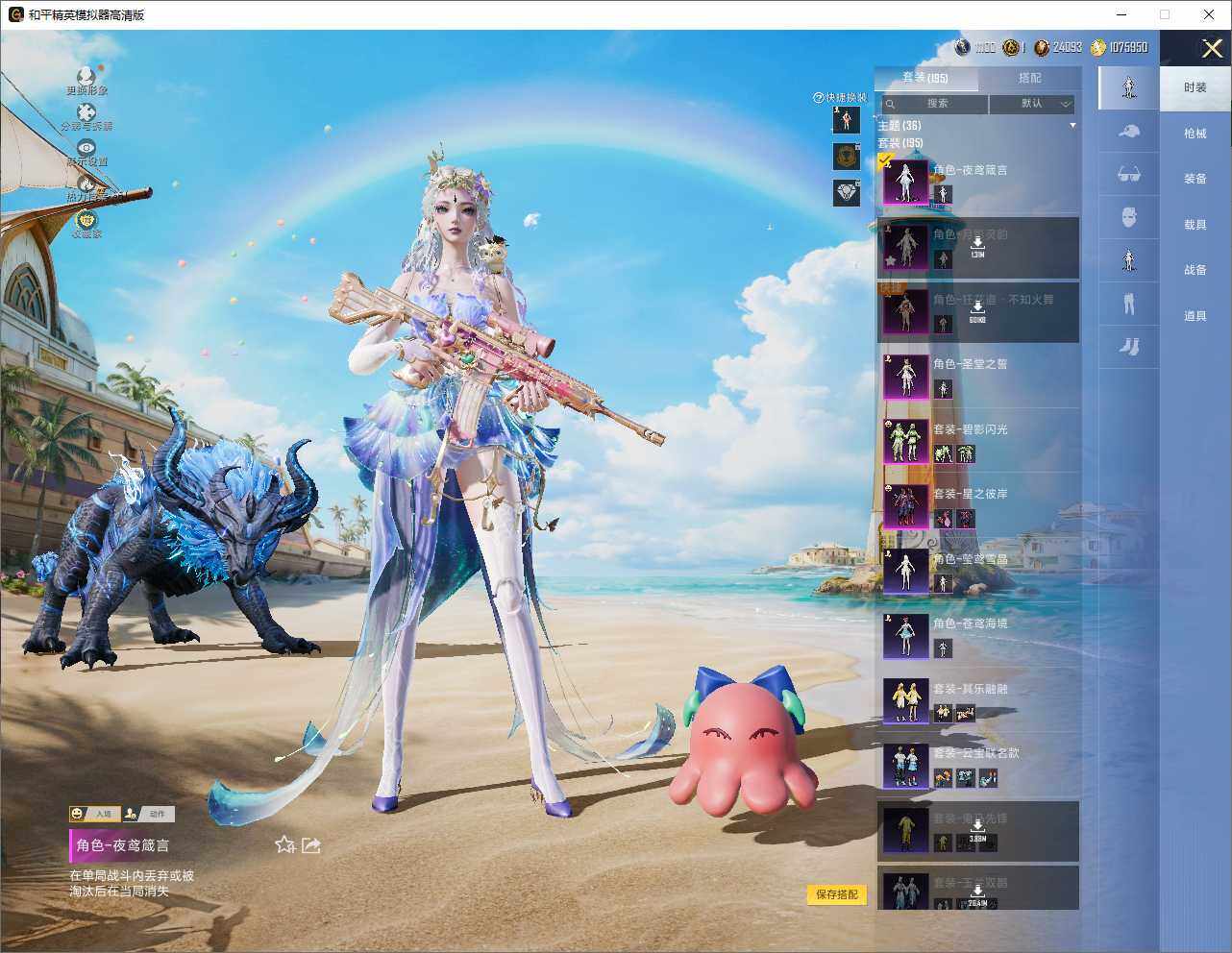Switch to the 搭配 tab
The width and height of the screenshot is (1232, 953).
pos(1029,78)
